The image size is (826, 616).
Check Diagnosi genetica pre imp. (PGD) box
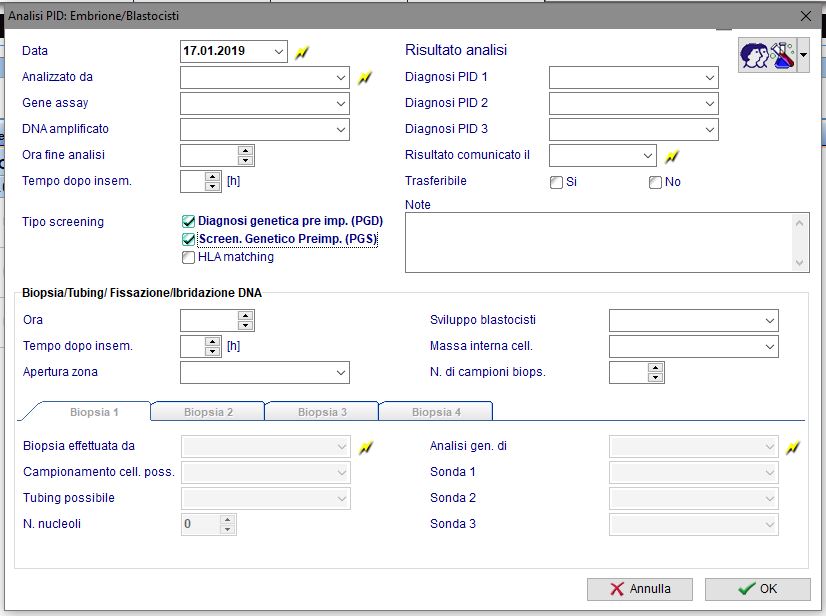pyautogui.click(x=189, y=221)
